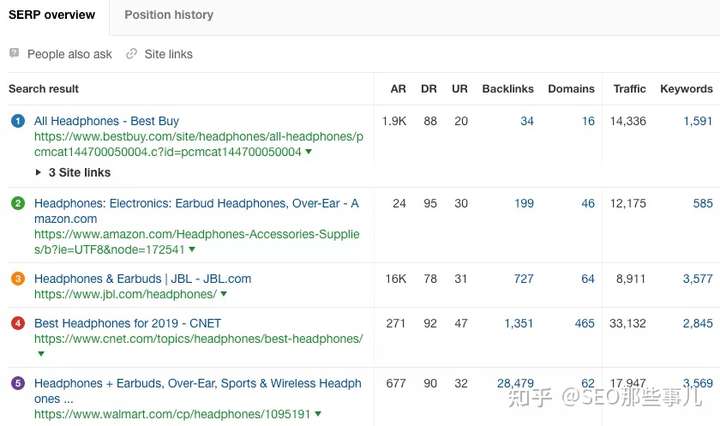Switch to the Position history tab

tap(169, 15)
